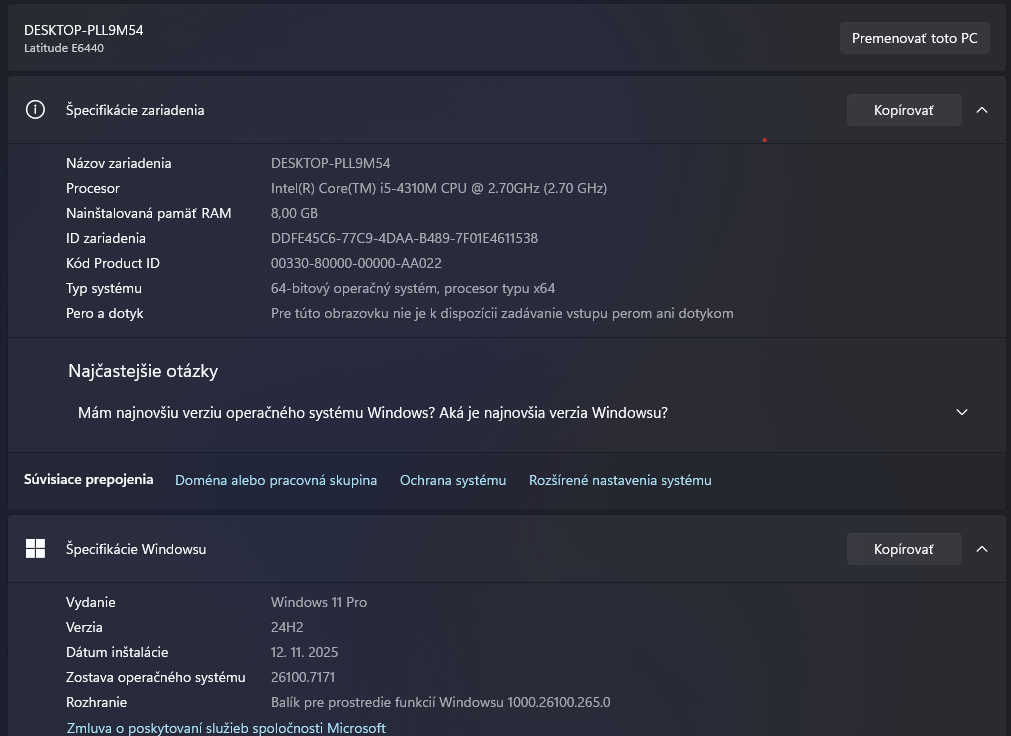Image resolution: width=1011 pixels, height=736 pixels.
Task: Copy the Windows specifications with Kopírovať
Action: pyautogui.click(x=903, y=548)
